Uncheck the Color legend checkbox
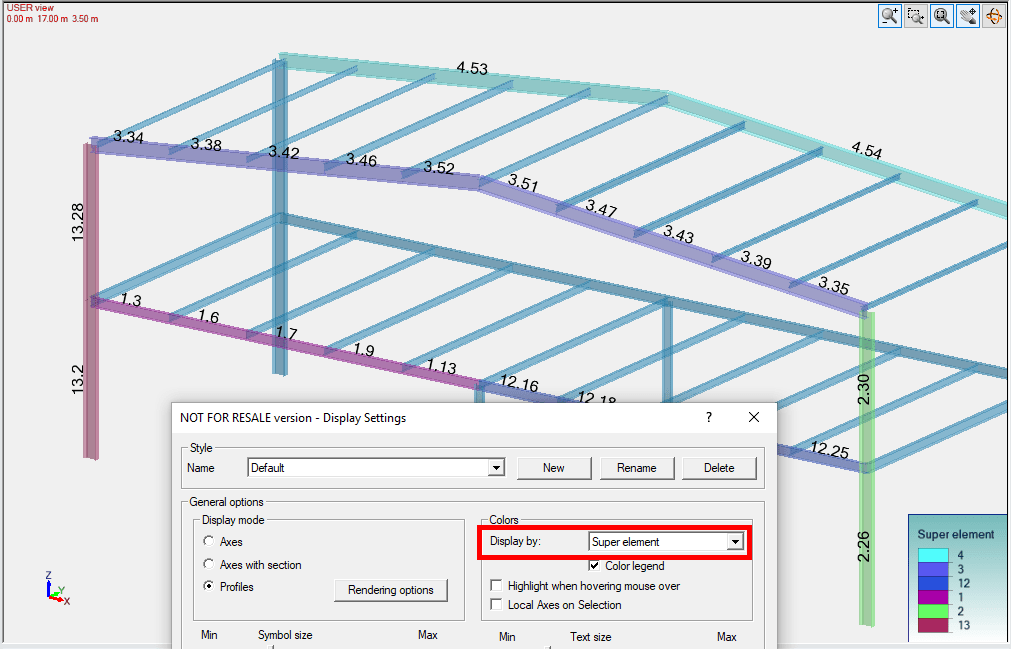This screenshot has width=1011, height=649. tap(595, 566)
